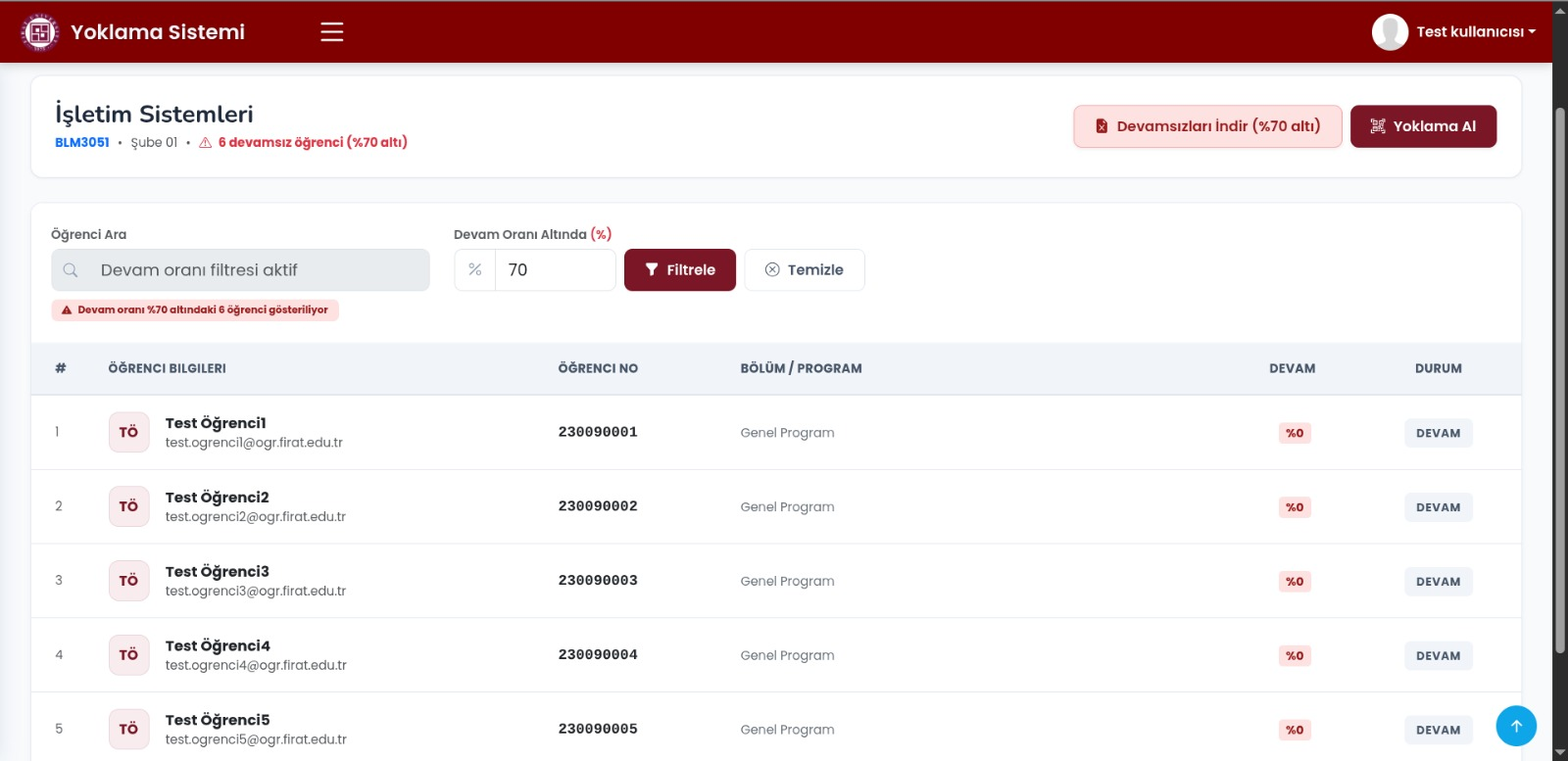The height and width of the screenshot is (761, 1568).
Task: Click the TÖ avatar for Test Öğrenci3
Action: click(x=128, y=581)
